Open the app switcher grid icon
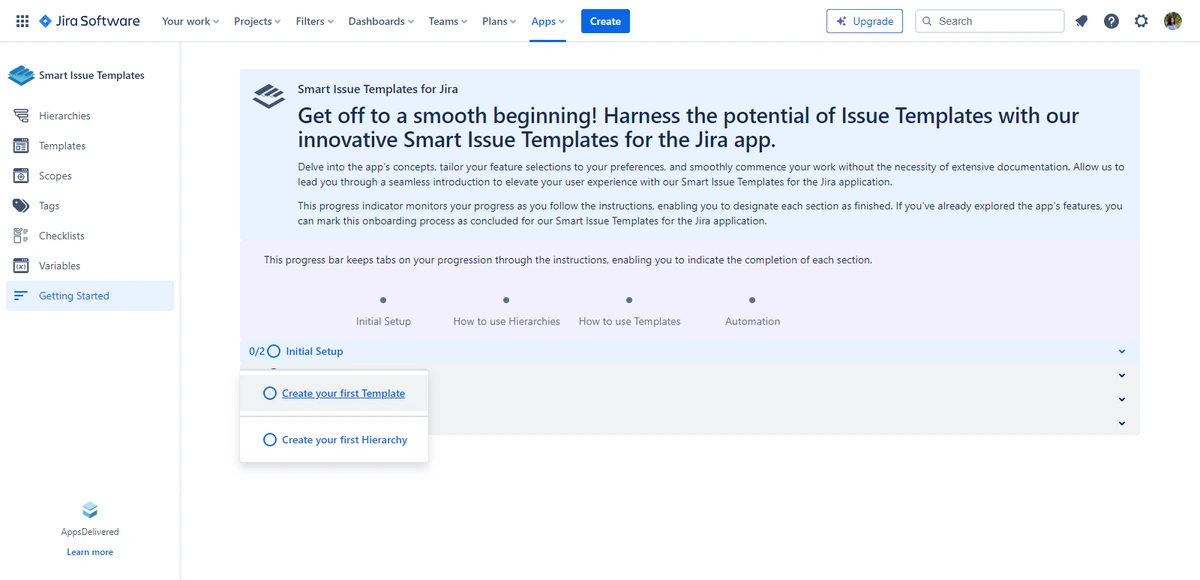The image size is (1200, 580). tap(22, 21)
